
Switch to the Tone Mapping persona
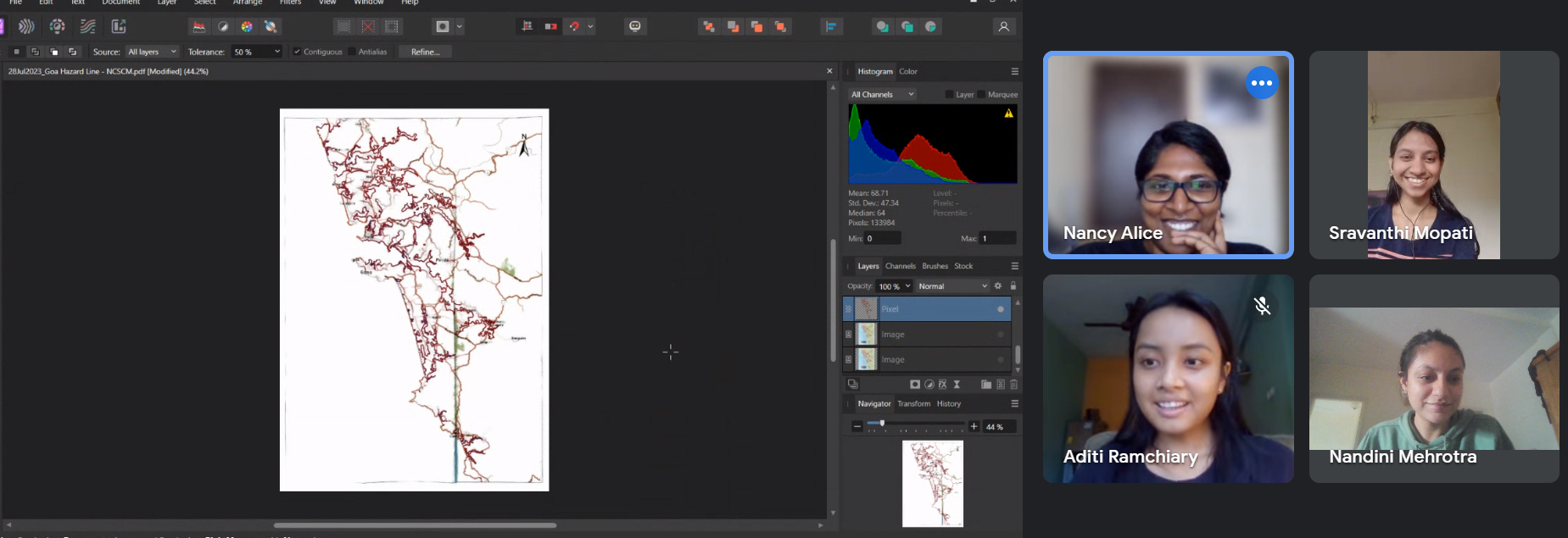click(87, 27)
